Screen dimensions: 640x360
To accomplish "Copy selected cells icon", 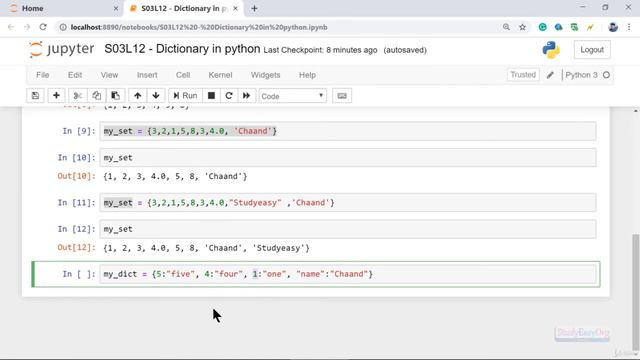I will click(x=96, y=96).
